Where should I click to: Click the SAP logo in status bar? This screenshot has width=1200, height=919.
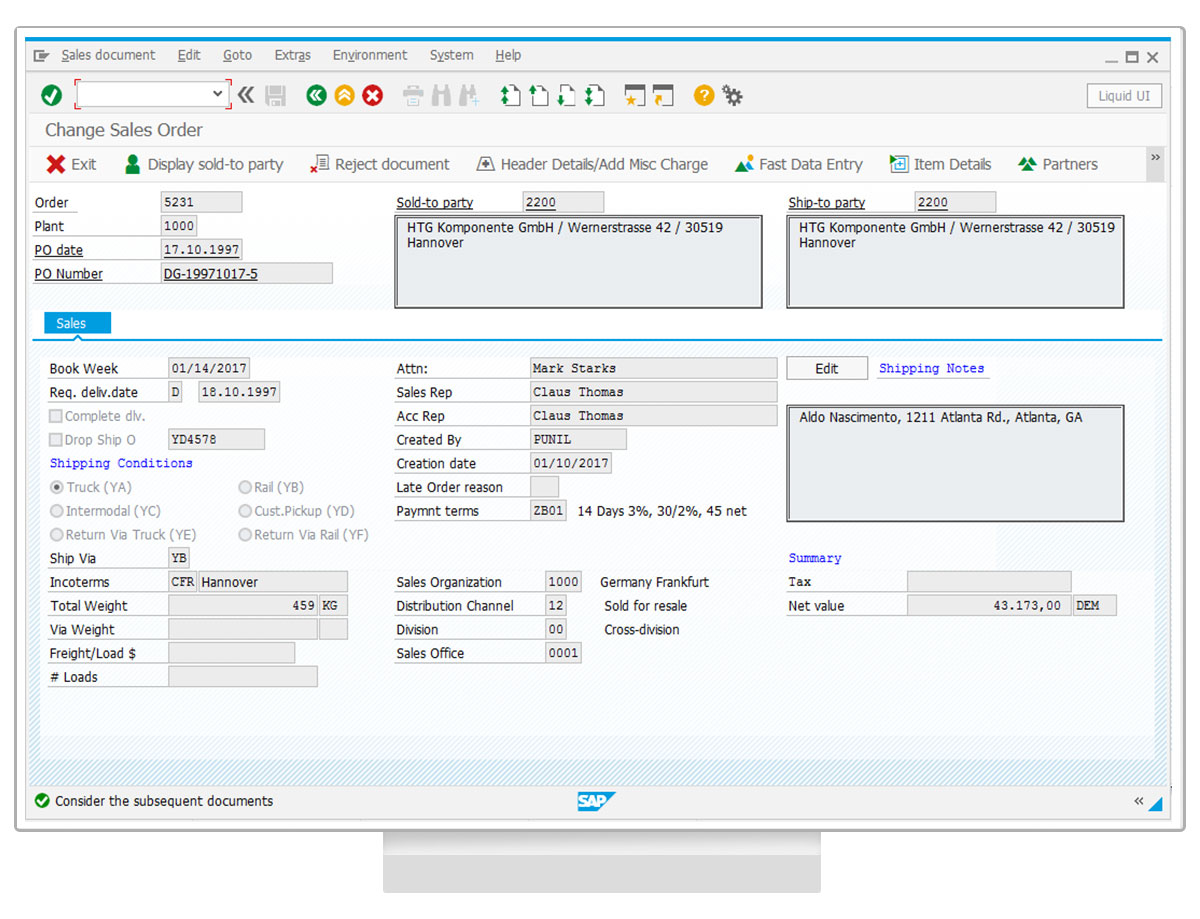point(596,801)
